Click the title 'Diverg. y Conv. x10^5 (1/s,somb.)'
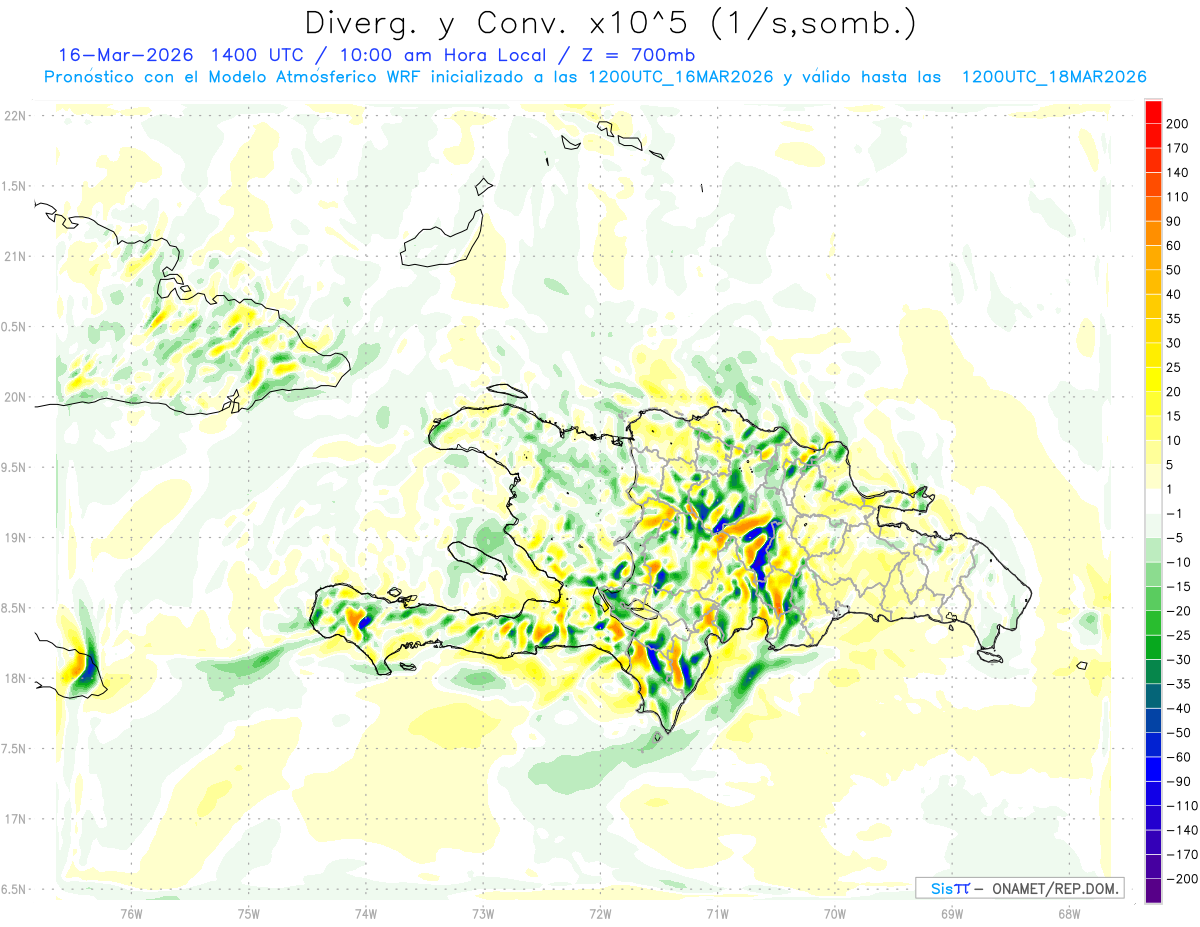The image size is (1200, 927). [x=609, y=23]
